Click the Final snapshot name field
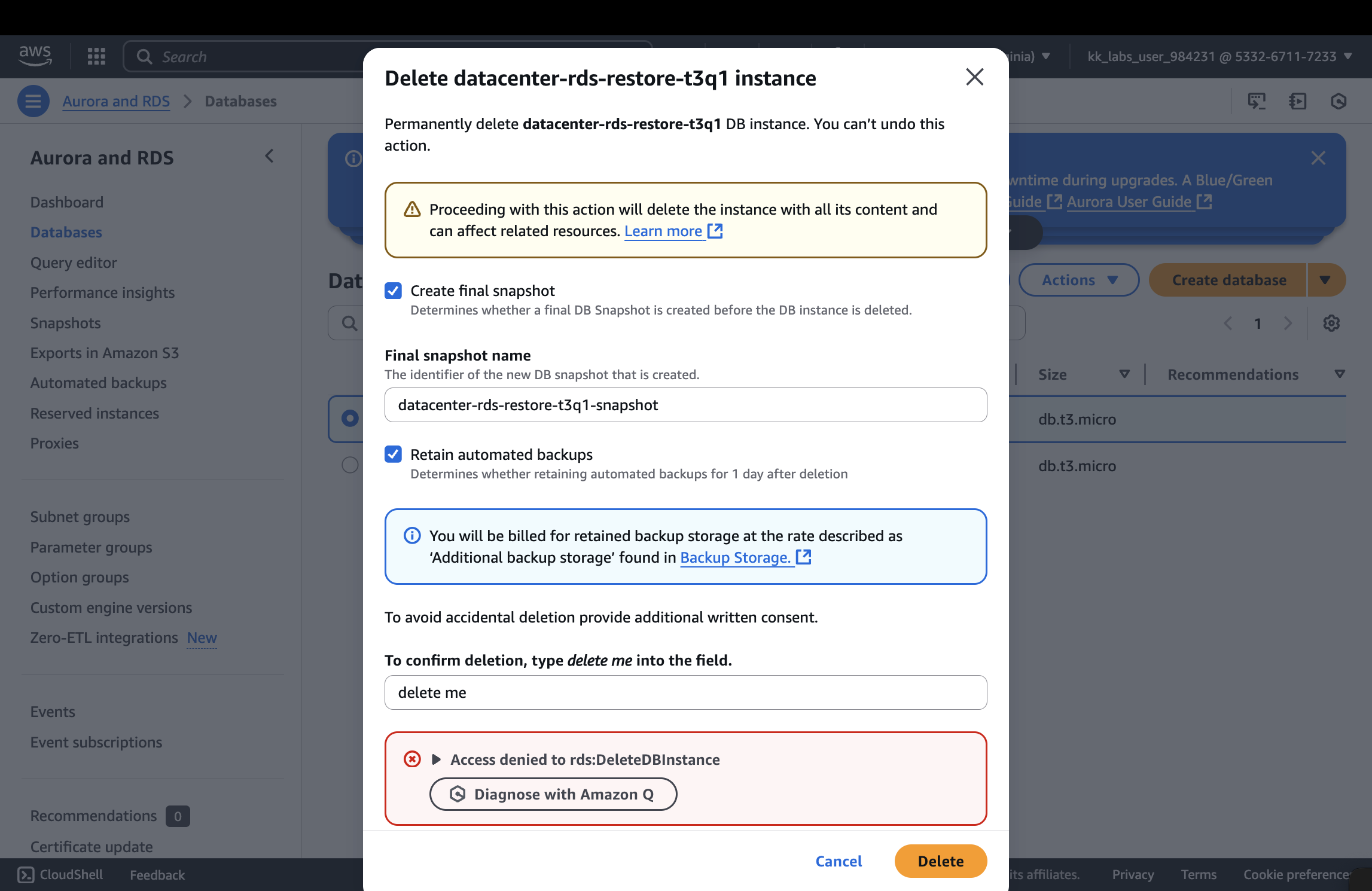 pyautogui.click(x=685, y=405)
